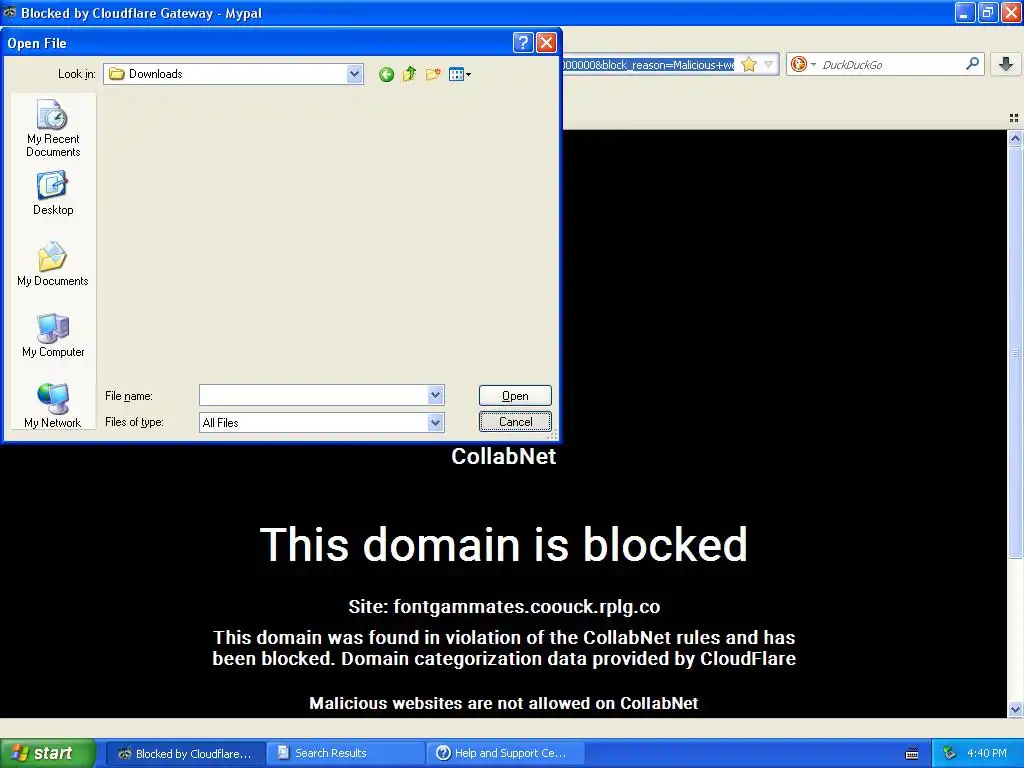Viewport: 1024px width, 768px height.
Task: Open My Documents place in dialog
Action: click(x=53, y=264)
